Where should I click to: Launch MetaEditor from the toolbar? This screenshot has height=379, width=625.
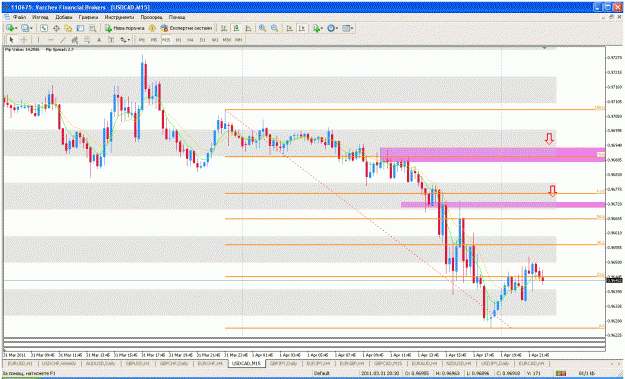(152, 28)
